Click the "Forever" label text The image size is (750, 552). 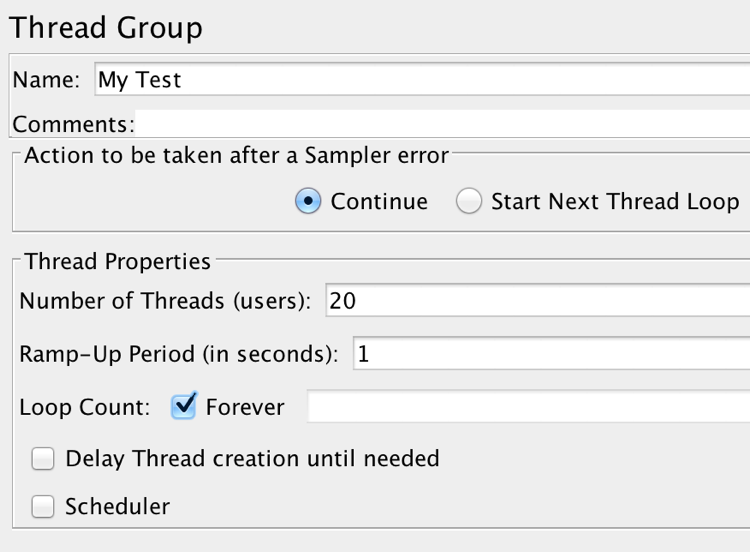click(245, 407)
